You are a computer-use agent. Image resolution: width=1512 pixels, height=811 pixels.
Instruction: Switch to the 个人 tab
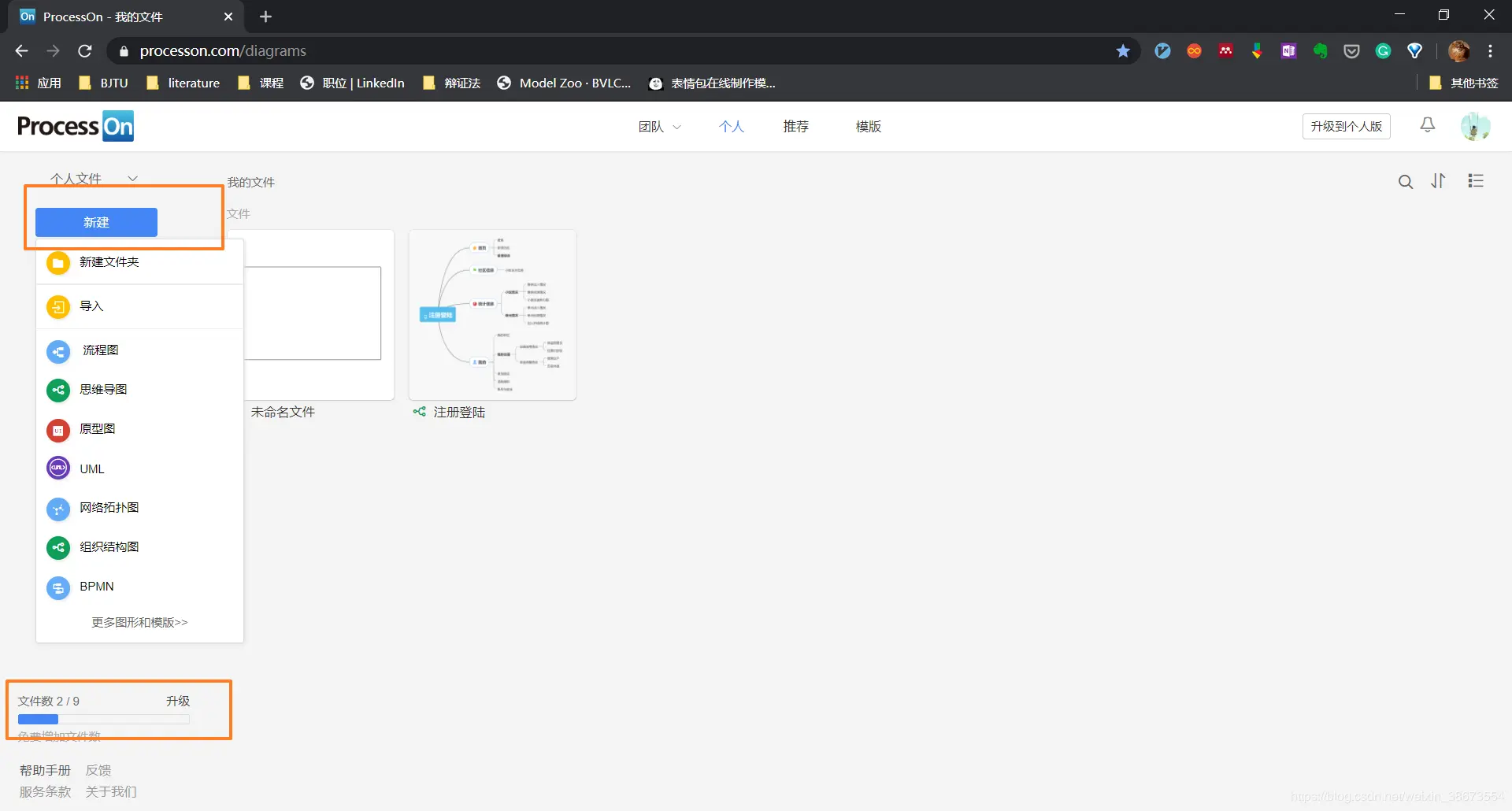731,127
